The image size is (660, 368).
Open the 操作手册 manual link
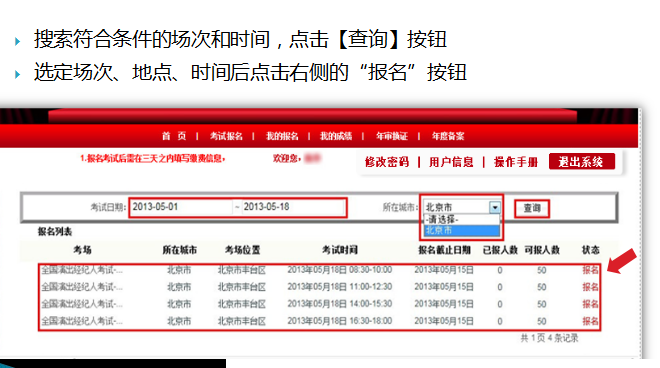[516, 162]
